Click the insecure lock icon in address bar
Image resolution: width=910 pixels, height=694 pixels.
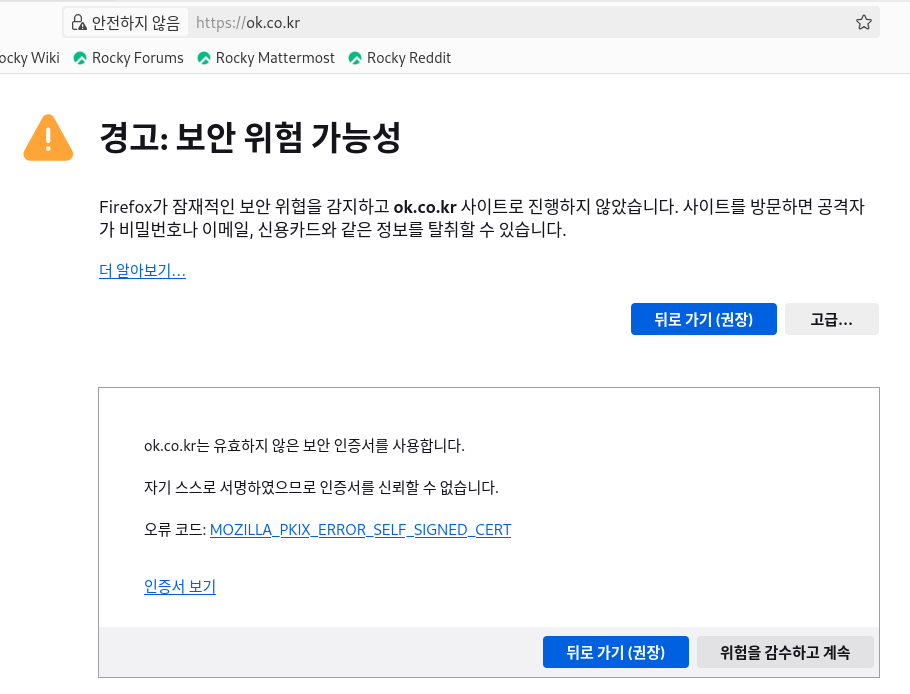[x=78, y=23]
